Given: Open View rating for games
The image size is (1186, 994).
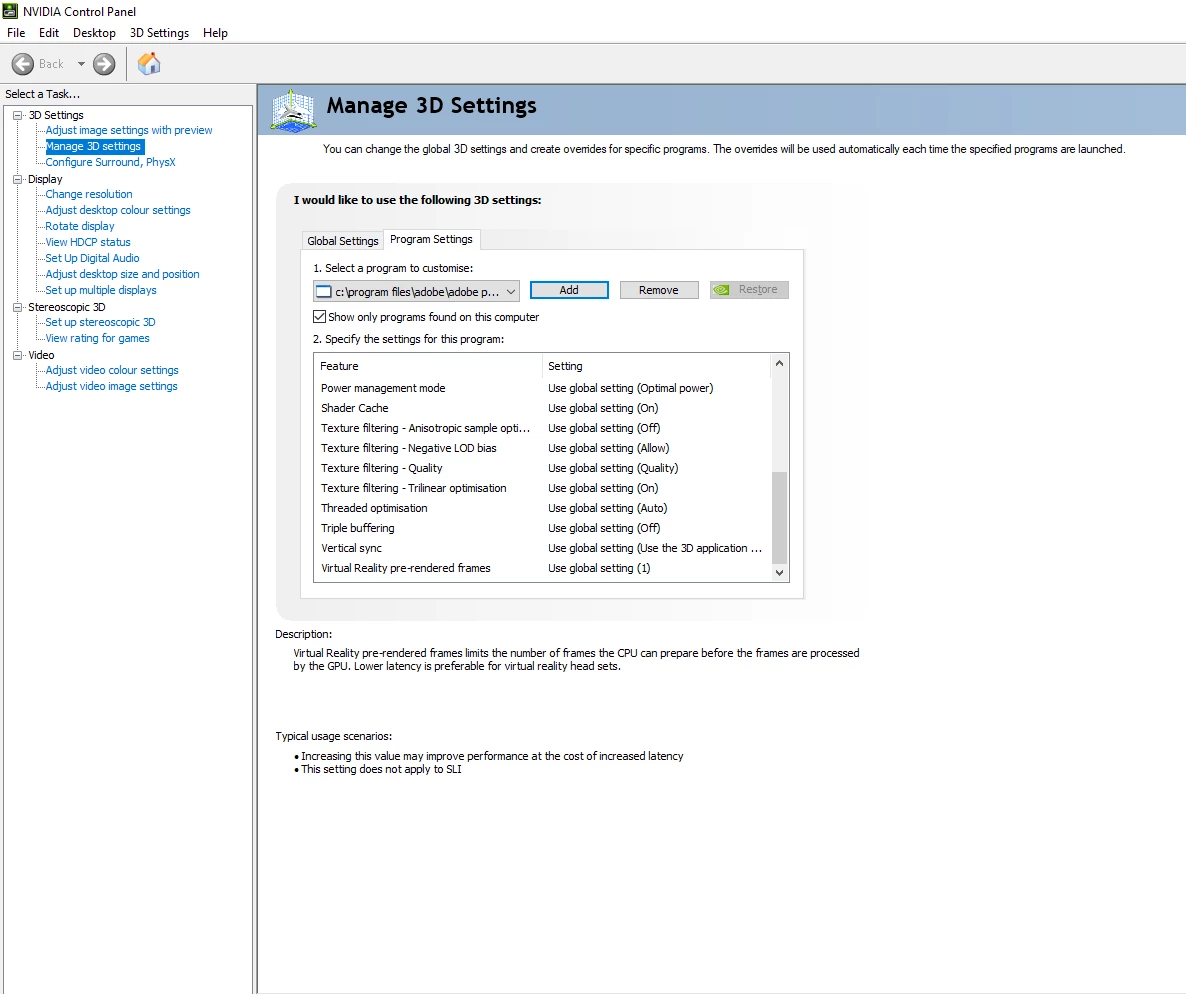Looking at the screenshot, I should (x=98, y=338).
